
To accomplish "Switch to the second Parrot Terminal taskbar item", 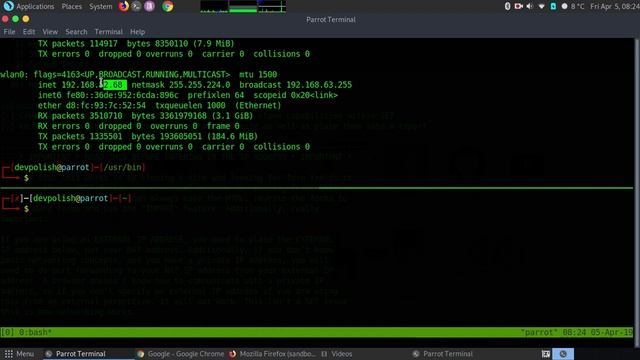I will tap(443, 354).
